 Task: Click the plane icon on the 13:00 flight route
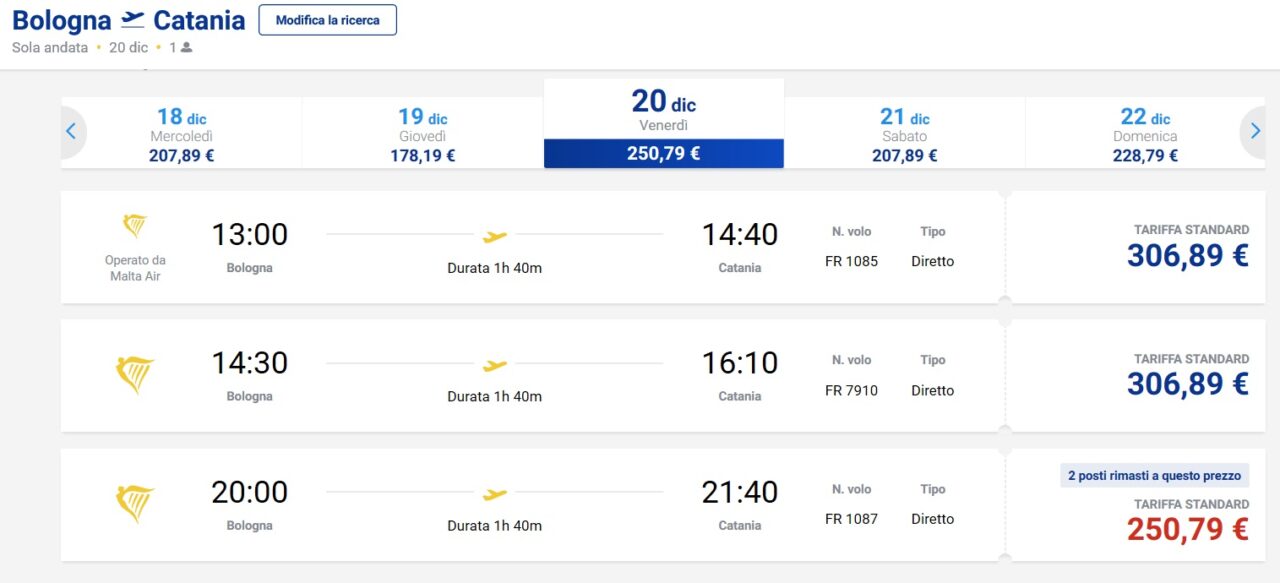(495, 237)
